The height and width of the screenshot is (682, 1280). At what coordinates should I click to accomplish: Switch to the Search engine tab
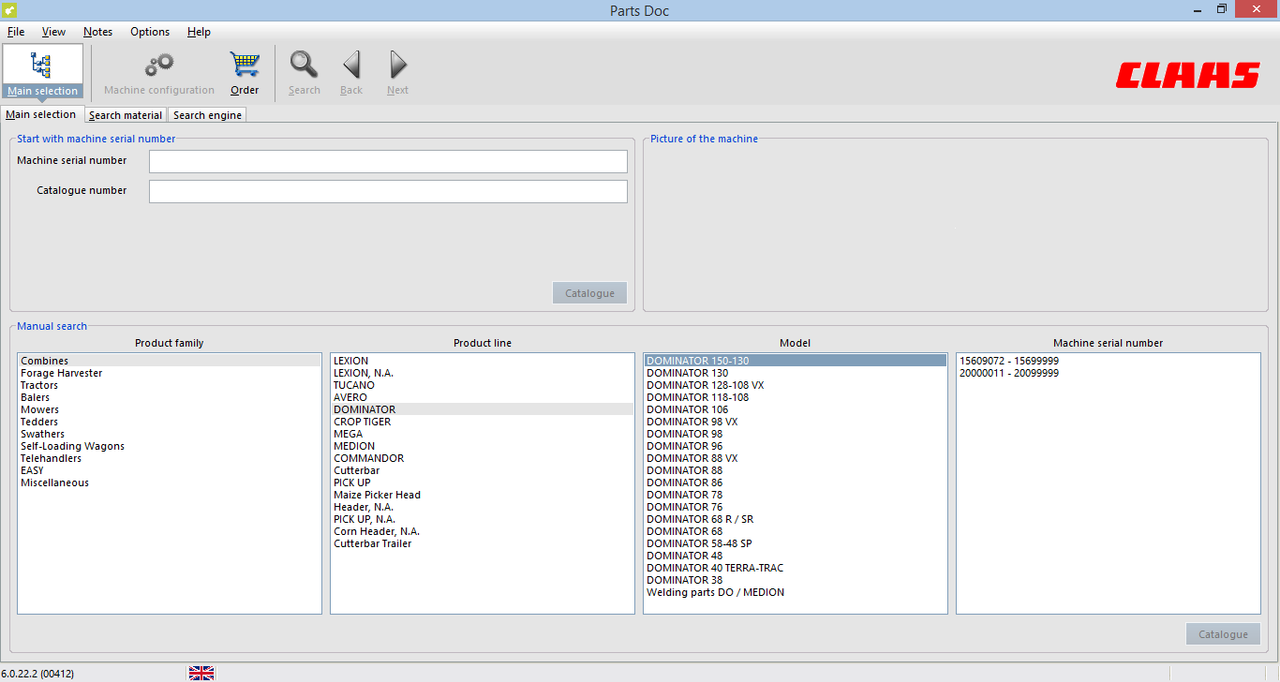click(x=207, y=115)
